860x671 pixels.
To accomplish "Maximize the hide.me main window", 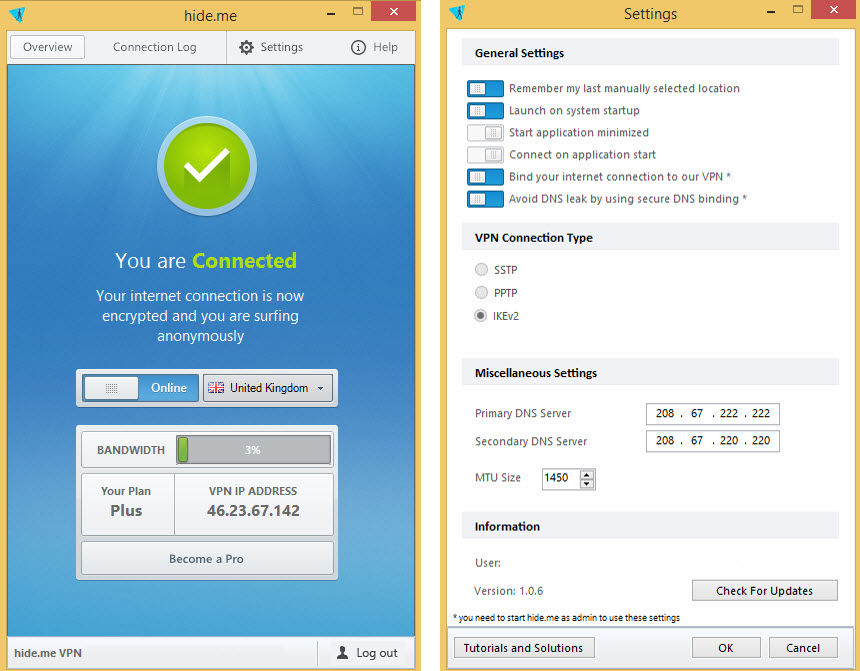I will (358, 12).
